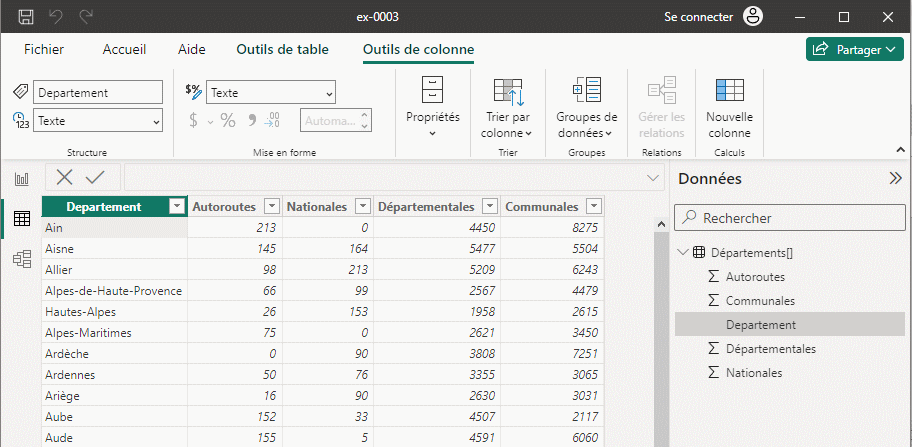The height and width of the screenshot is (447, 912).
Task: Open the Autoroutes column filter dropdown
Action: 270,206
